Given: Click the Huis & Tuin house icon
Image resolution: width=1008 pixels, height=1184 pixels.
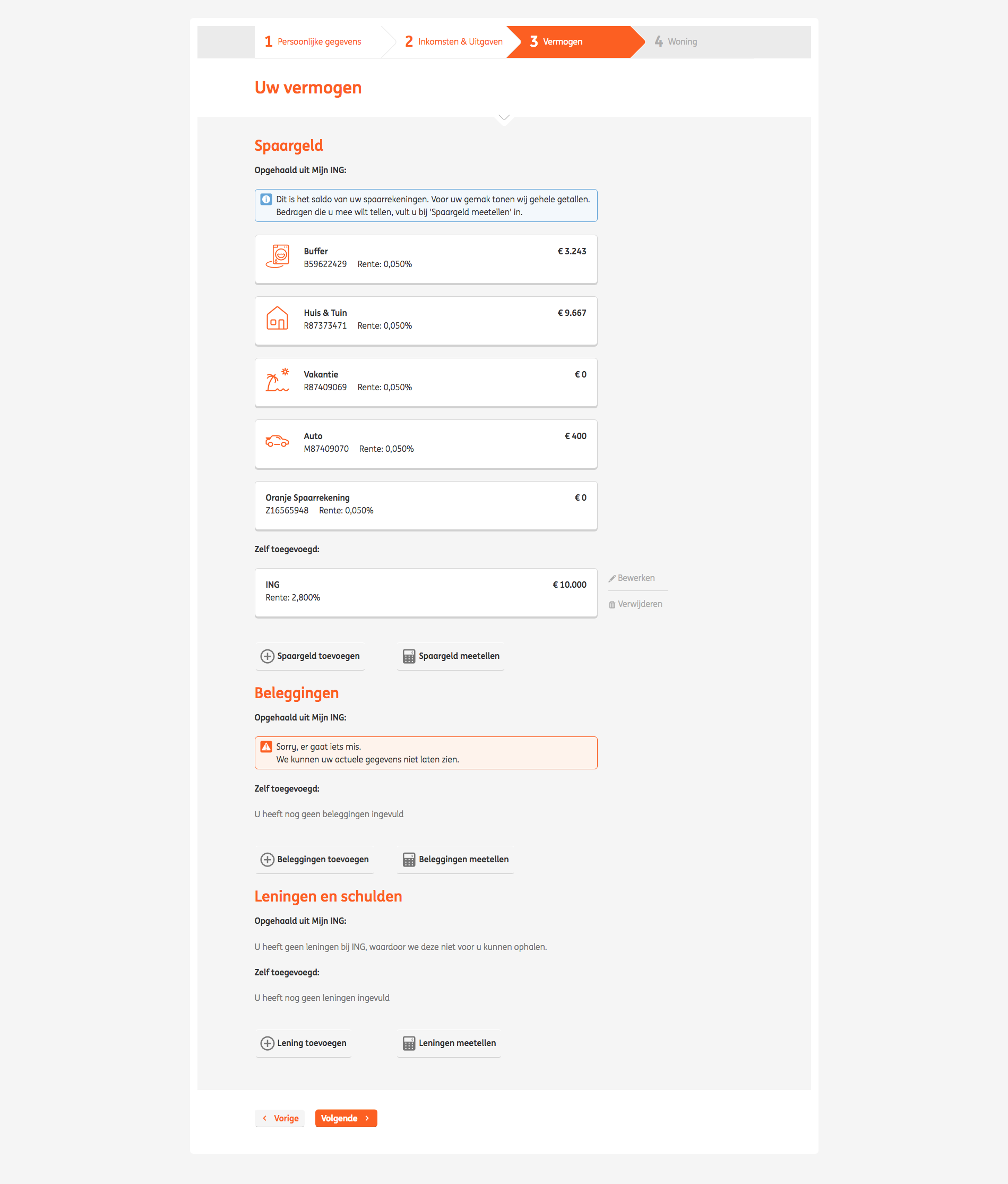Looking at the screenshot, I should (x=277, y=318).
